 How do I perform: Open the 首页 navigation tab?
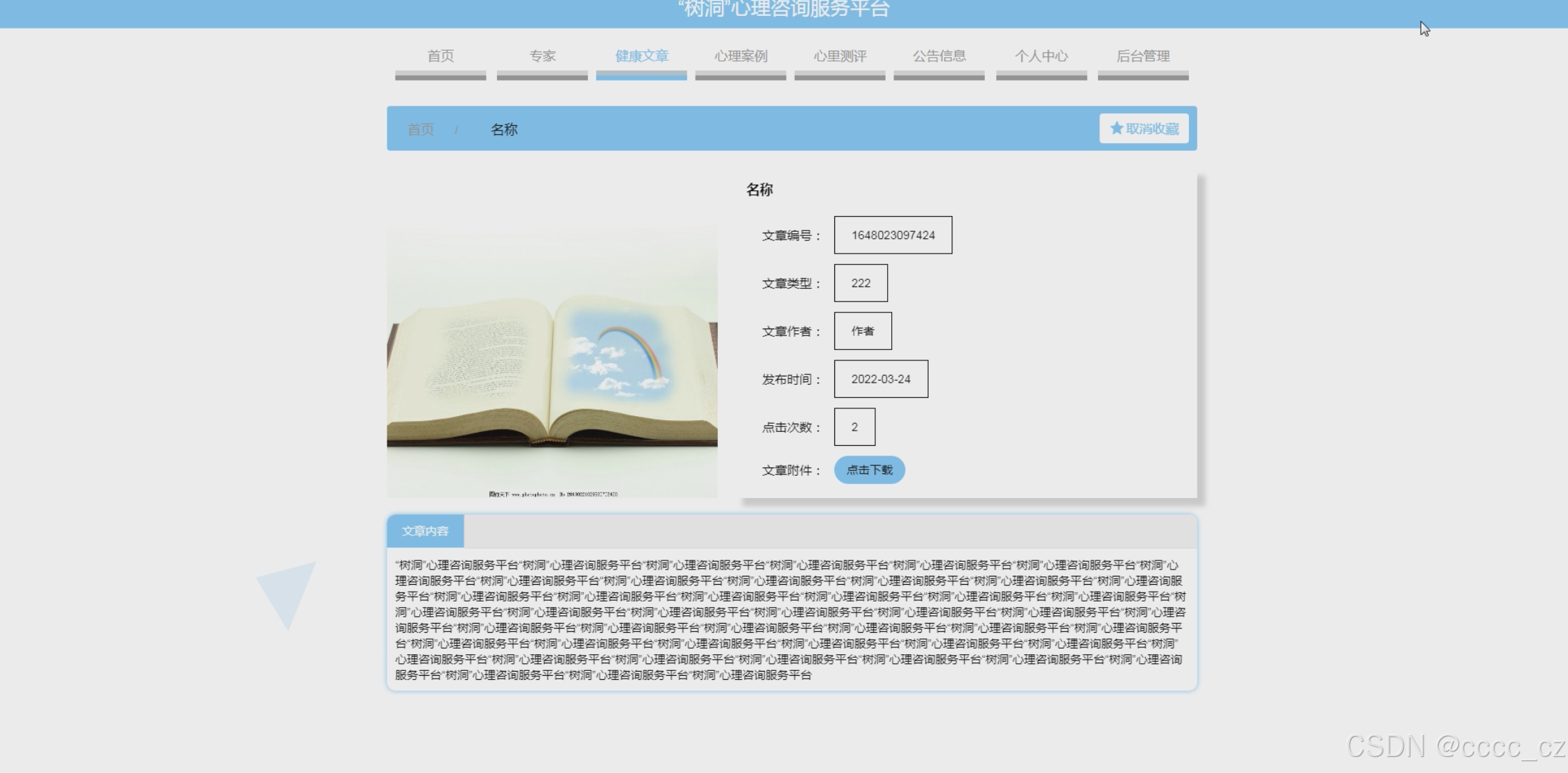(440, 56)
